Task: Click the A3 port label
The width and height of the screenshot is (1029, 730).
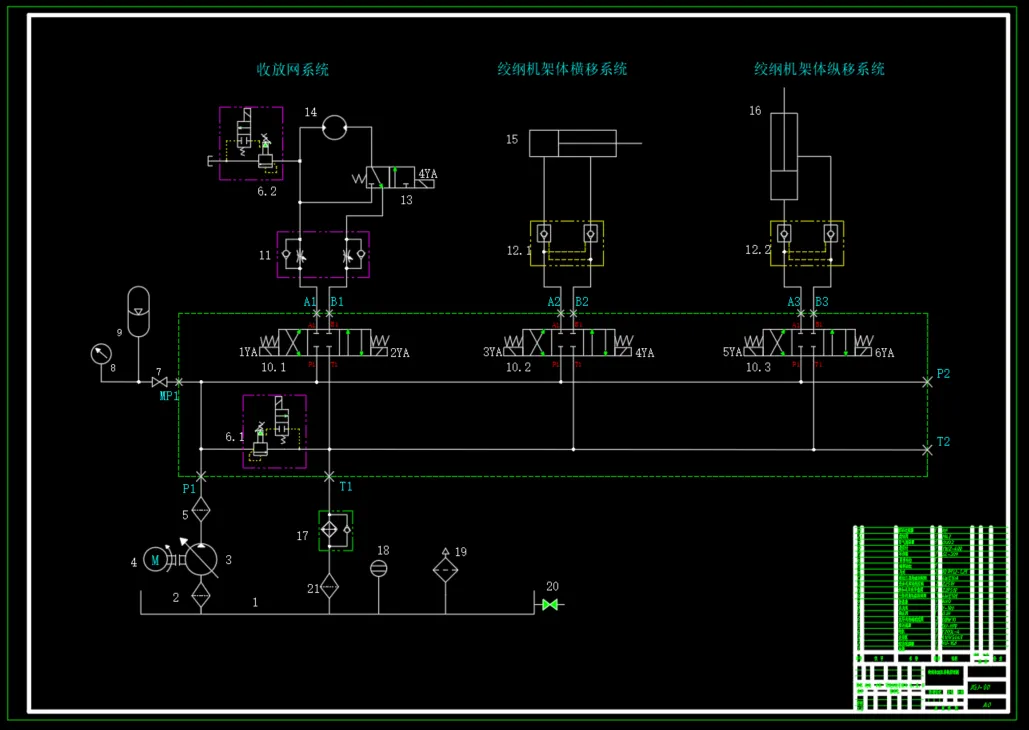Action: [x=794, y=302]
